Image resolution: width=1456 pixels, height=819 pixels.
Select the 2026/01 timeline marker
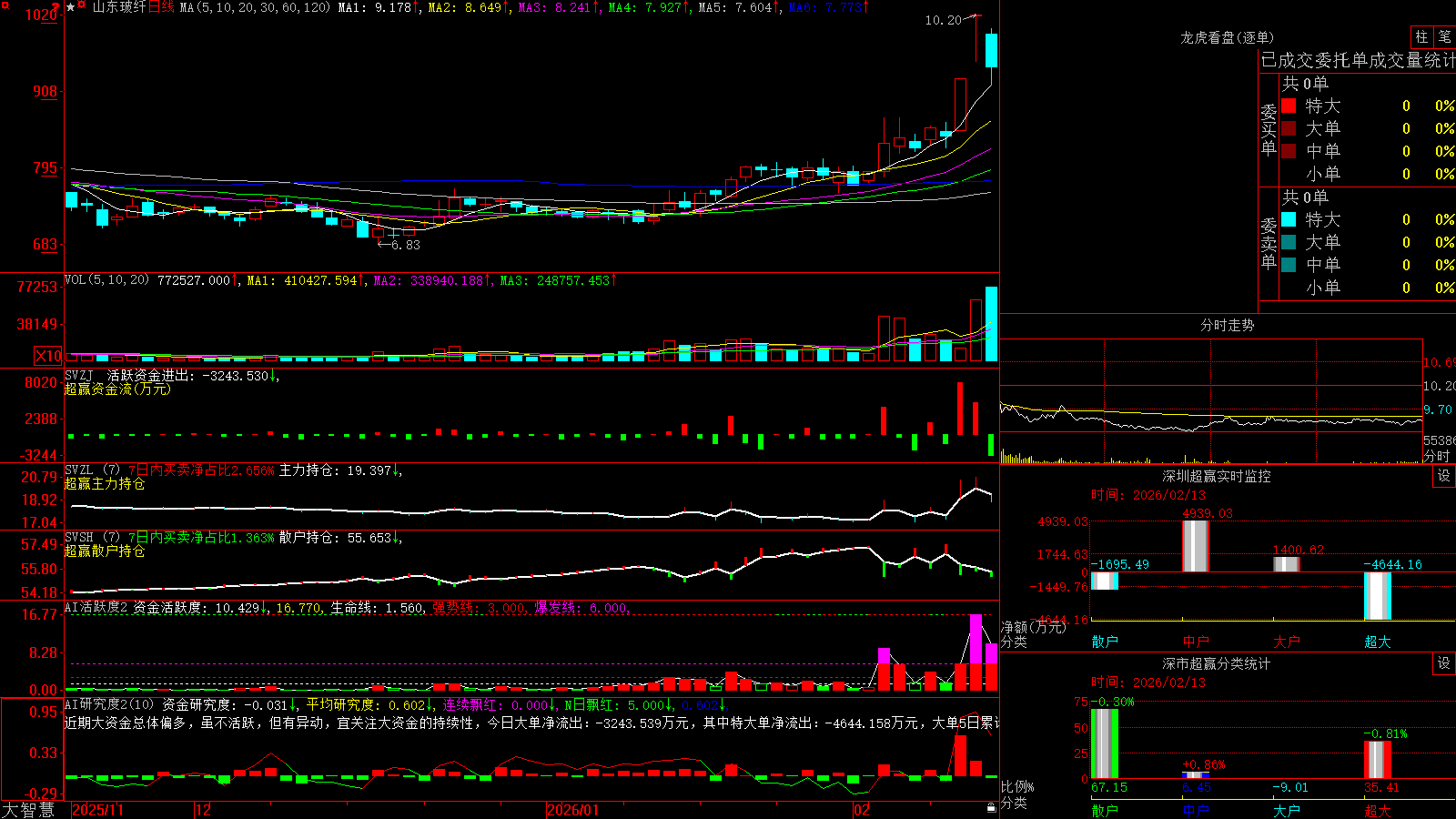(573, 810)
